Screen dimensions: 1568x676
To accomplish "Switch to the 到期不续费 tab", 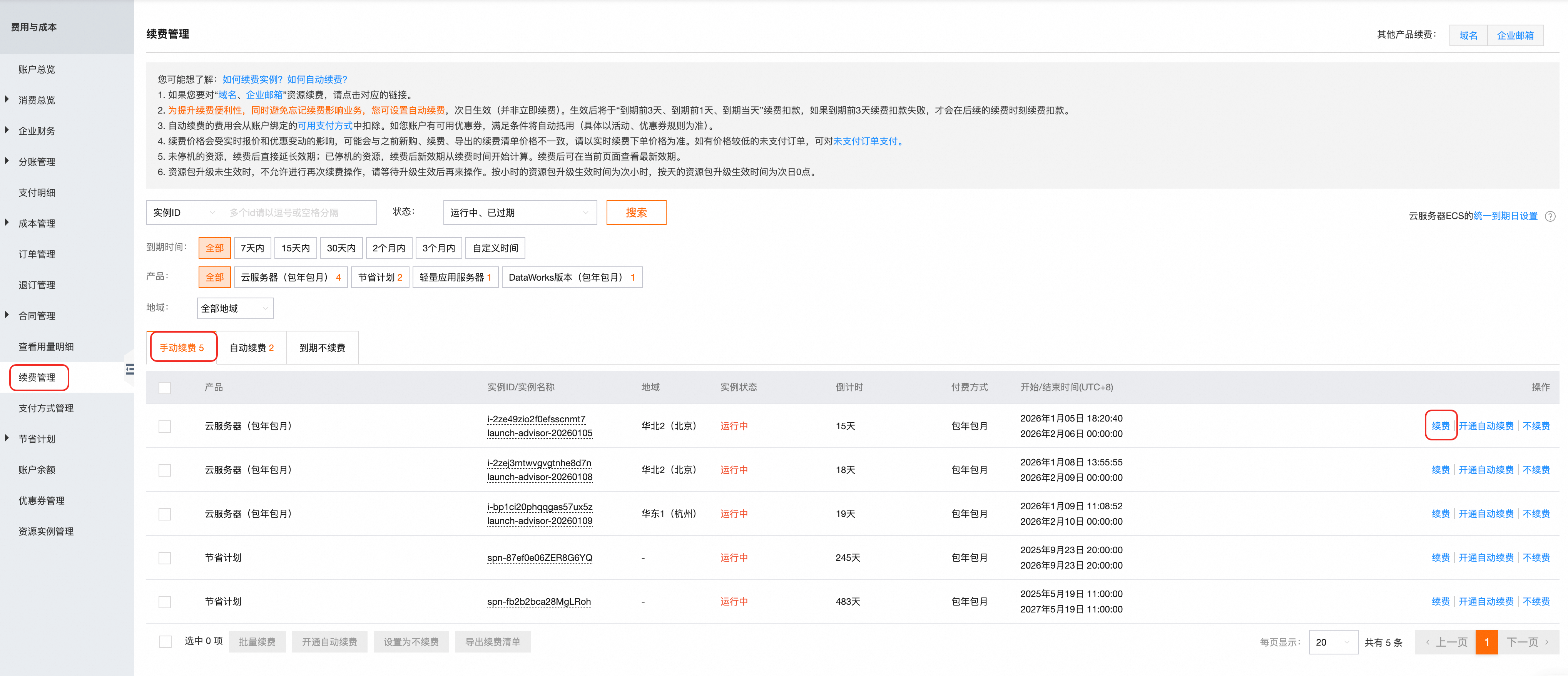I will (x=322, y=348).
